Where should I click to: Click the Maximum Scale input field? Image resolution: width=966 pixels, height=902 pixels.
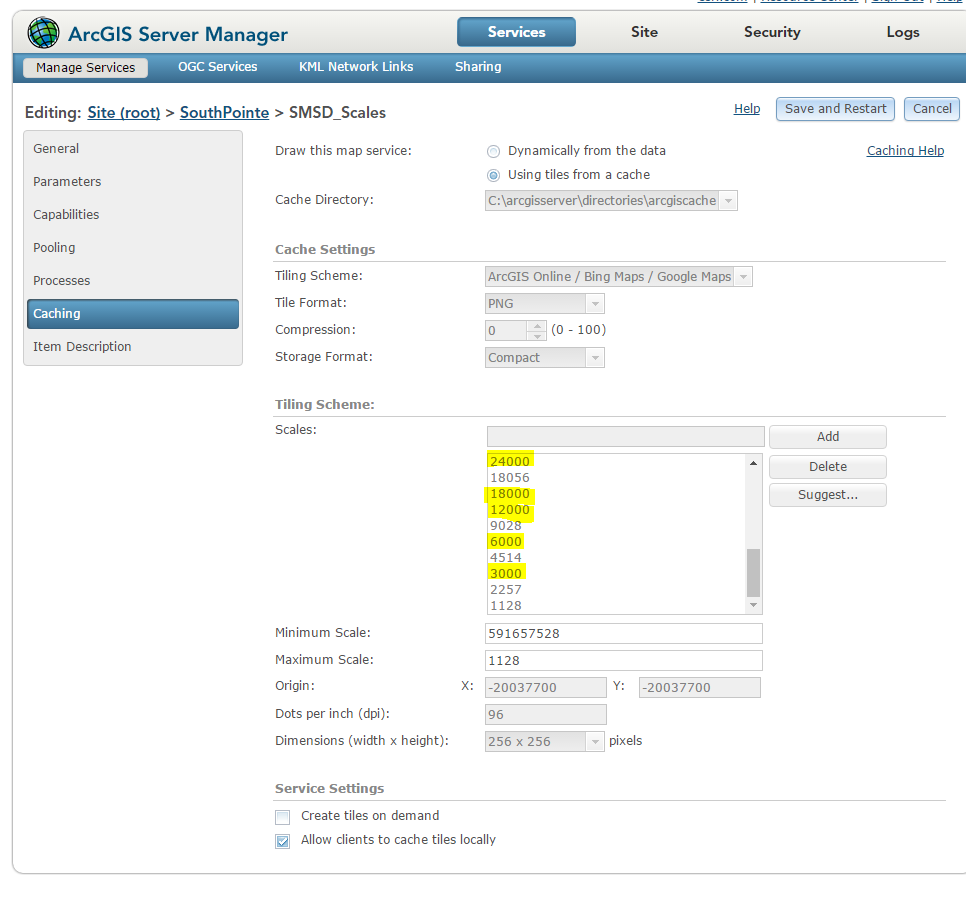pyautogui.click(x=623, y=660)
